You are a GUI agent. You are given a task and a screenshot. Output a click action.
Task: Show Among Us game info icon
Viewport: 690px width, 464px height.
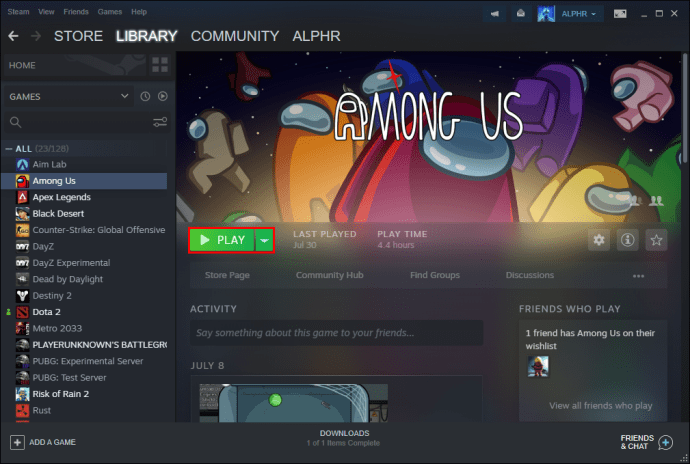628,240
